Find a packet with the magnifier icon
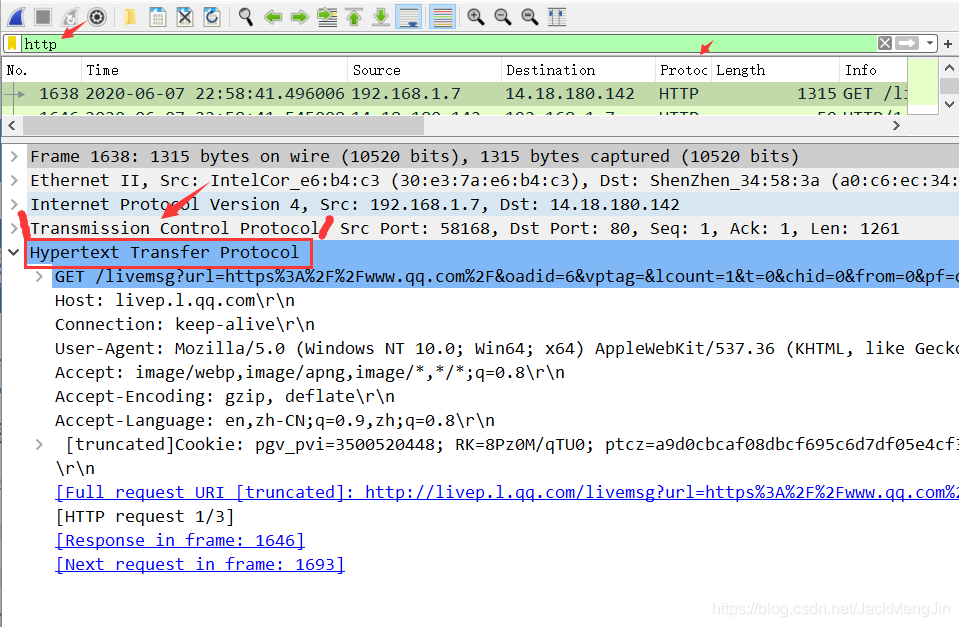Image resolution: width=959 pixels, height=627 pixels. [x=246, y=17]
